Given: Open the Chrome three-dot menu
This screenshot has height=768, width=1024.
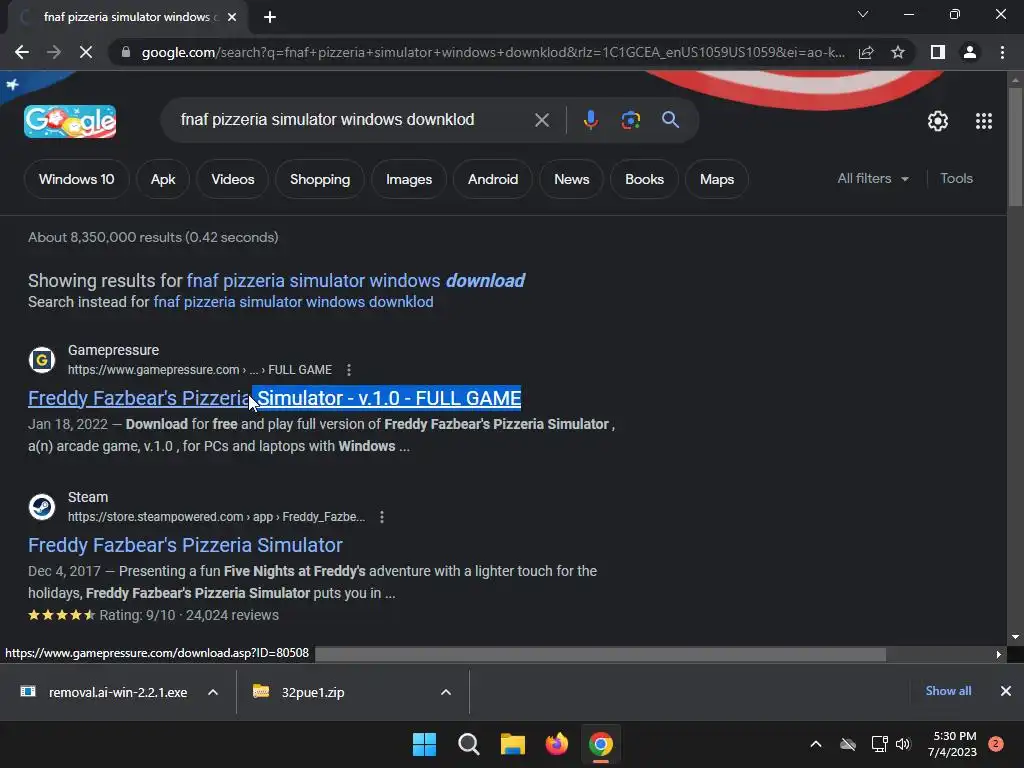Looking at the screenshot, I should pyautogui.click(x=1002, y=52).
